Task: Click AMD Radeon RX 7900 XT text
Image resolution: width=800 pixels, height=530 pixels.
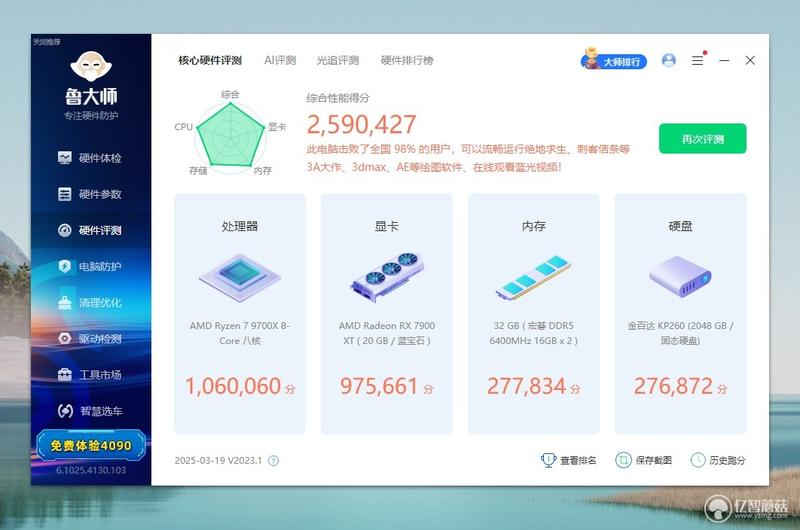Action: pyautogui.click(x=387, y=333)
